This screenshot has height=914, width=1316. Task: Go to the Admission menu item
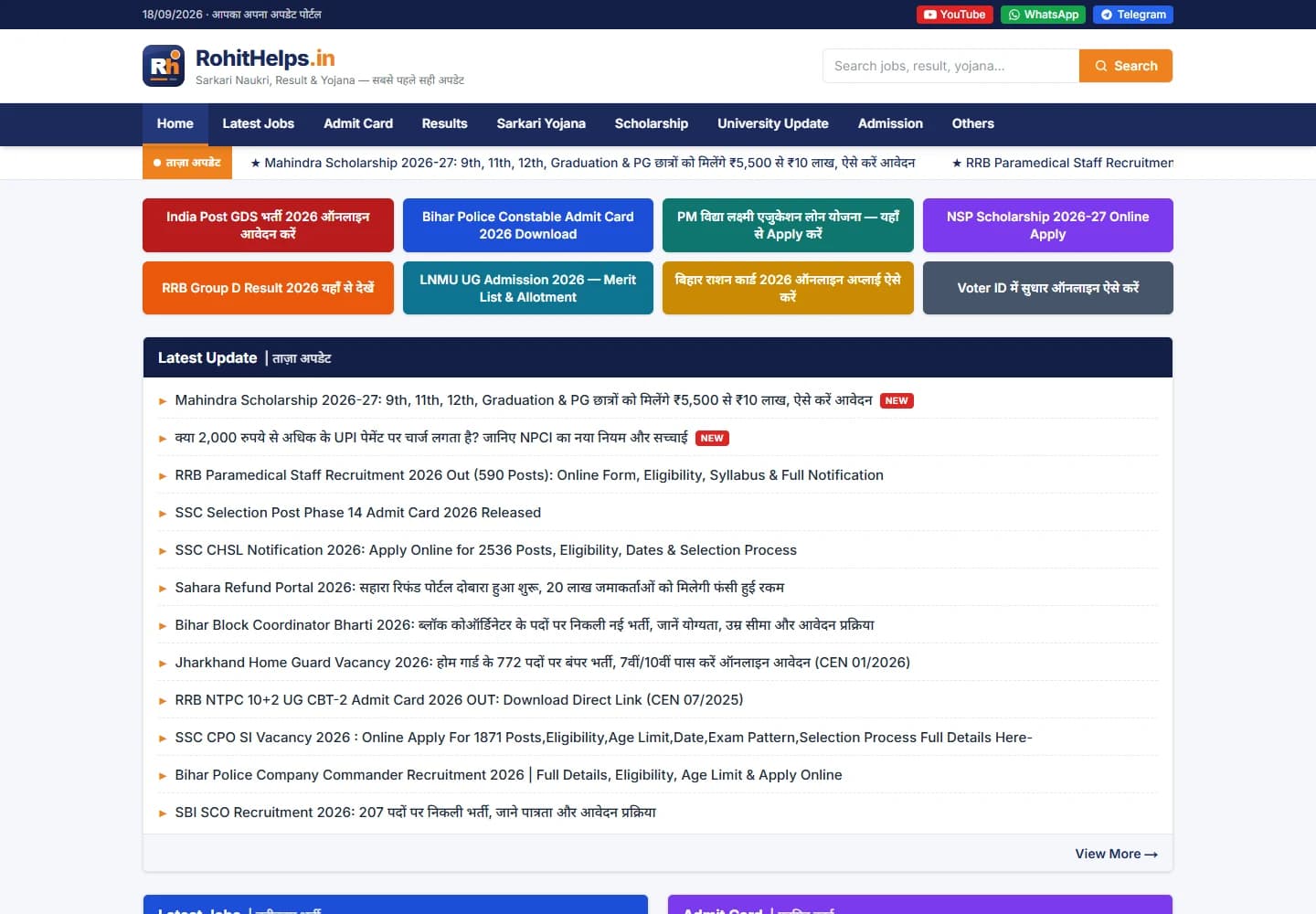[890, 123]
